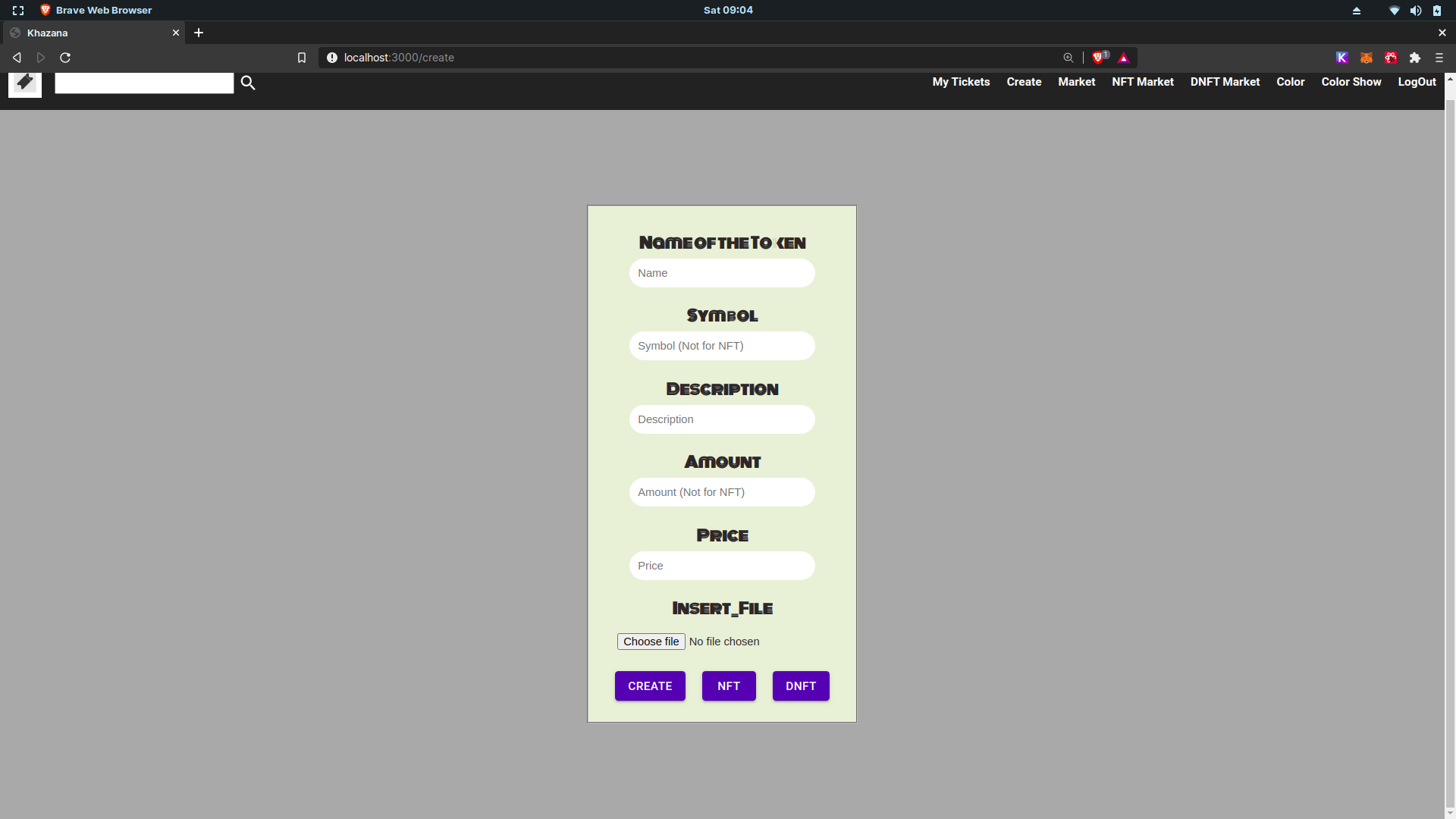Click Choose file button

tap(651, 642)
